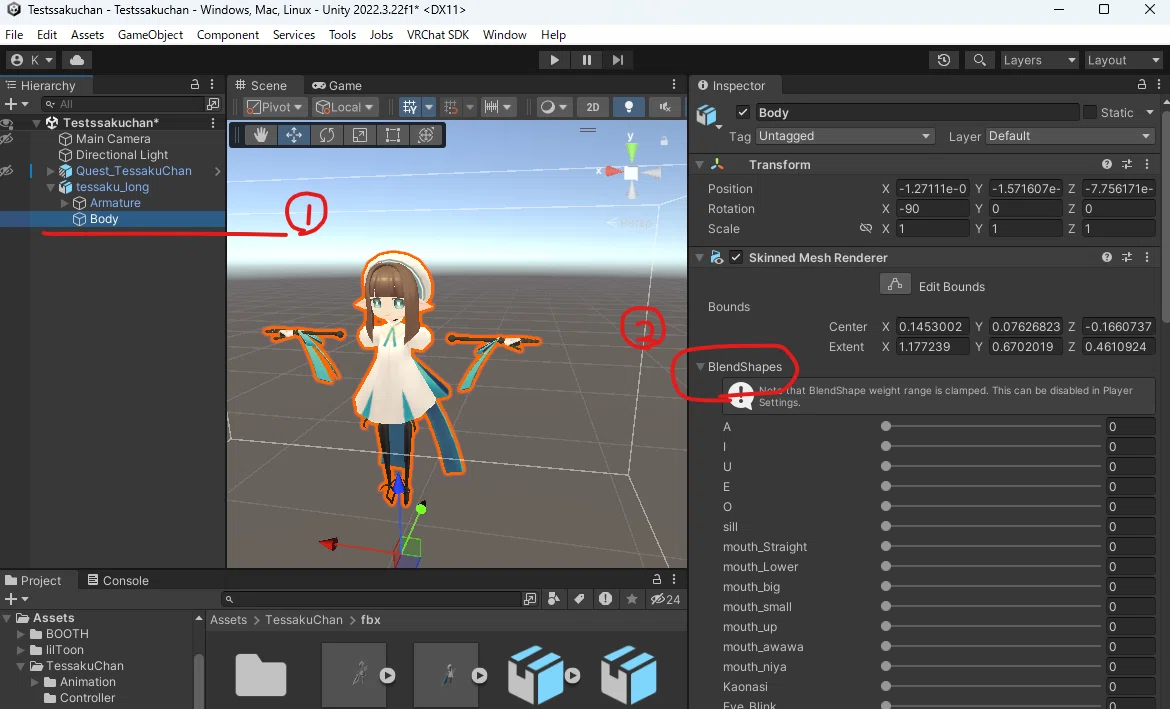Select the combined Transform tool
Image resolution: width=1170 pixels, height=709 pixels.
(x=425, y=135)
